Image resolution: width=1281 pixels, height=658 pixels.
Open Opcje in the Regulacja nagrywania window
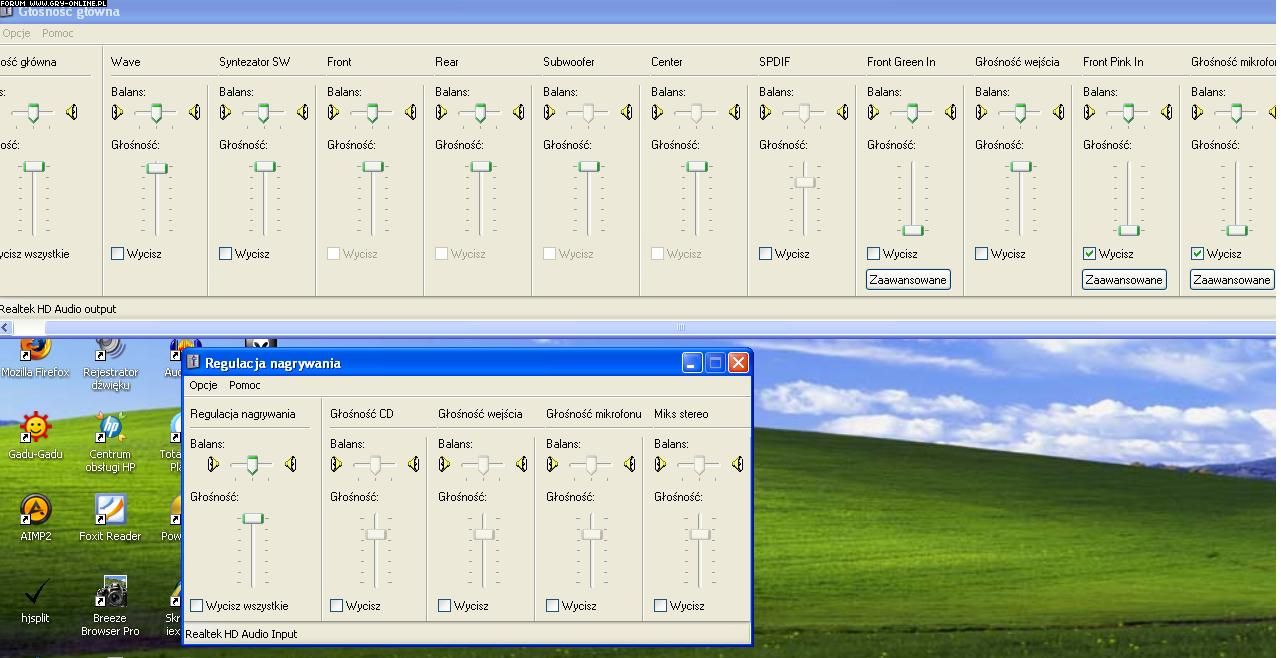click(203, 385)
